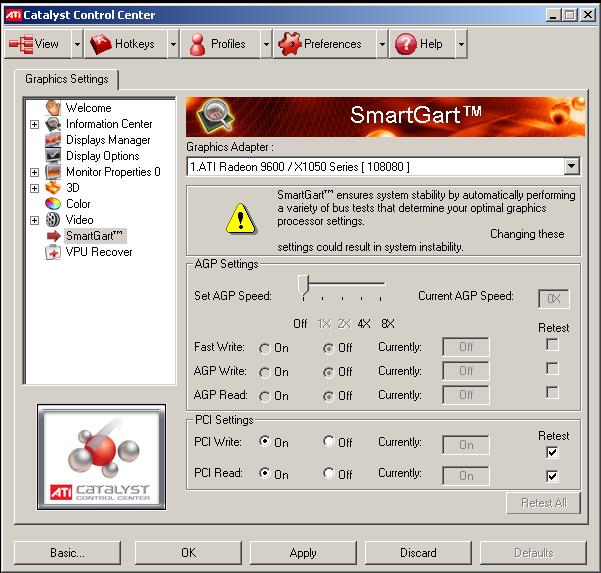
Task: Select Fast Write Off radio button
Action: tap(328, 348)
